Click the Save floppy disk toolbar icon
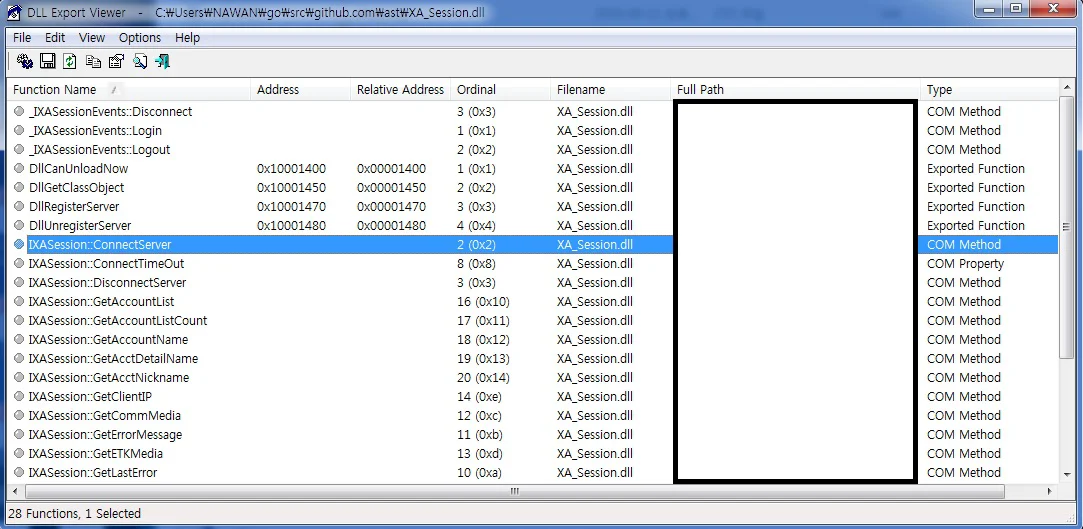1083x529 pixels. click(x=47, y=61)
